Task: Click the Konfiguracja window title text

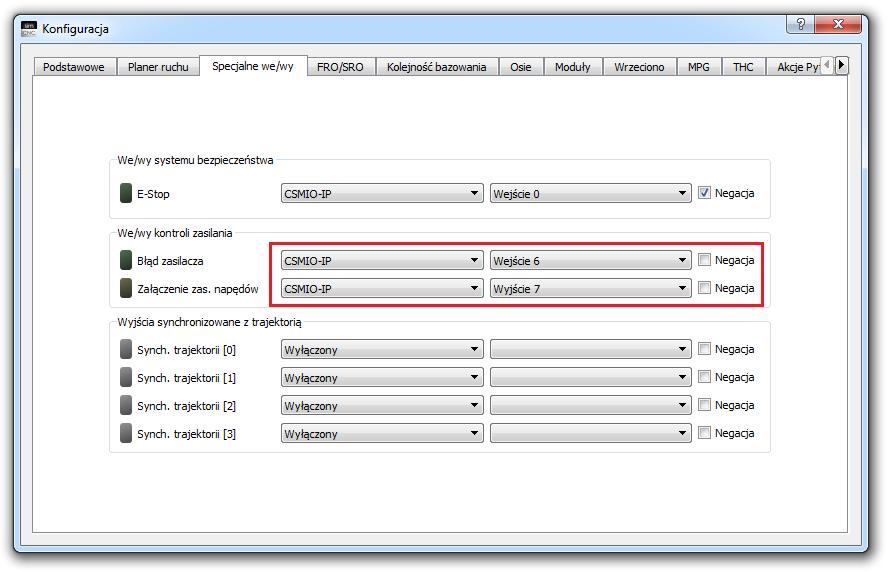Action: [x=75, y=29]
